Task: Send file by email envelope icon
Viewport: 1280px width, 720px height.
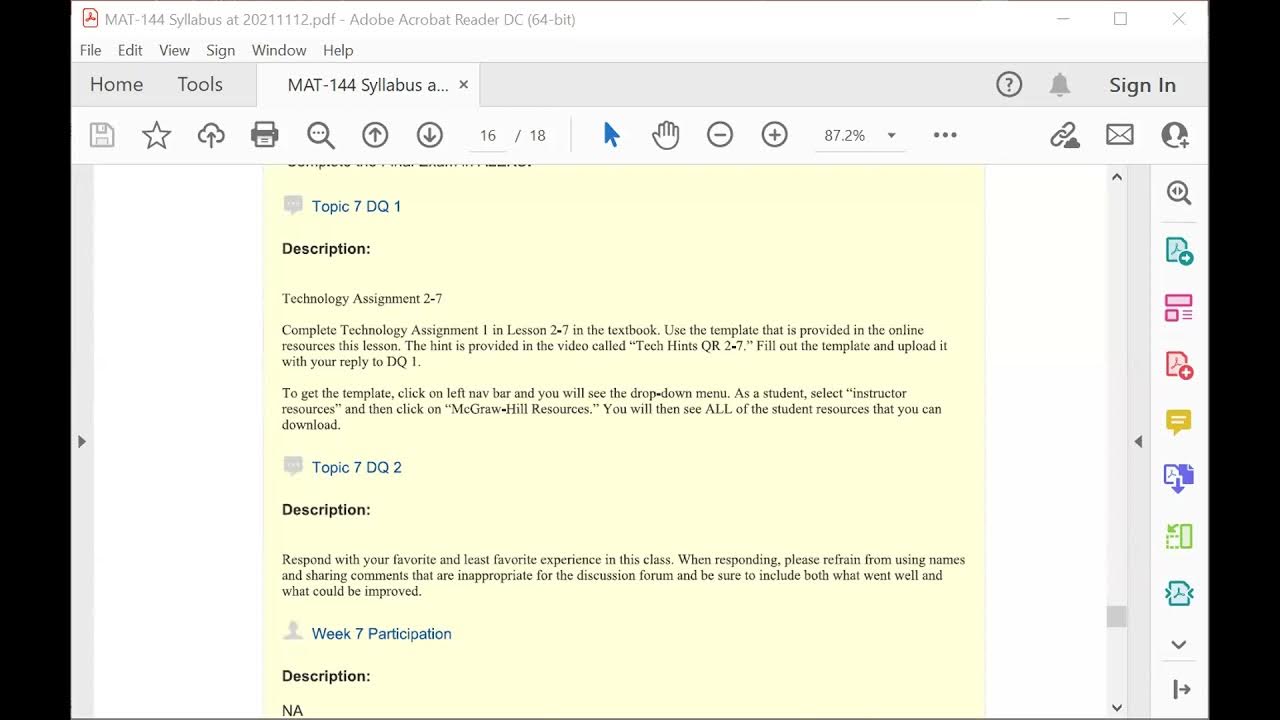Action: tap(1120, 135)
